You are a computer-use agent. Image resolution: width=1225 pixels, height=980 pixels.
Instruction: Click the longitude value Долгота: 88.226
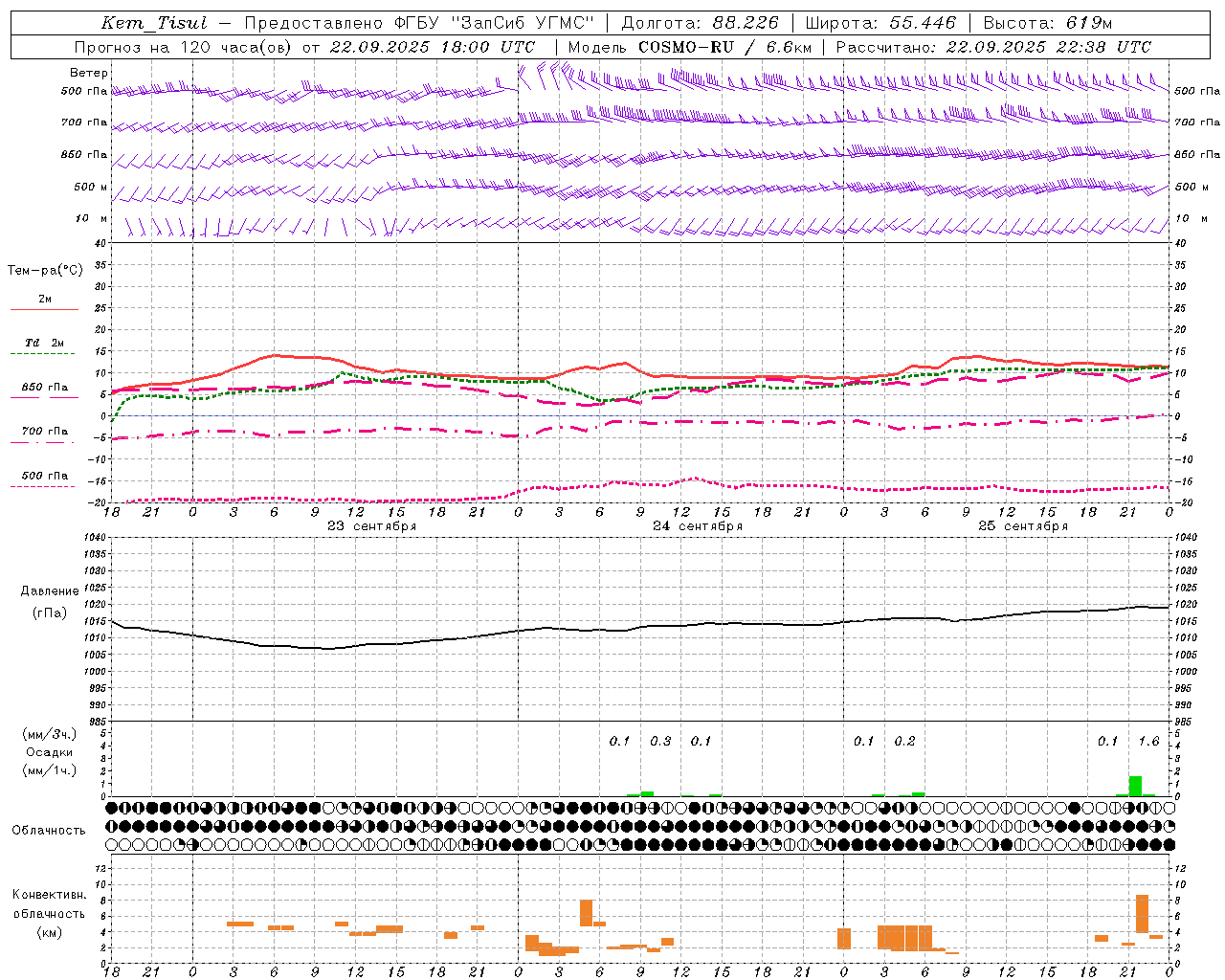click(701, 23)
